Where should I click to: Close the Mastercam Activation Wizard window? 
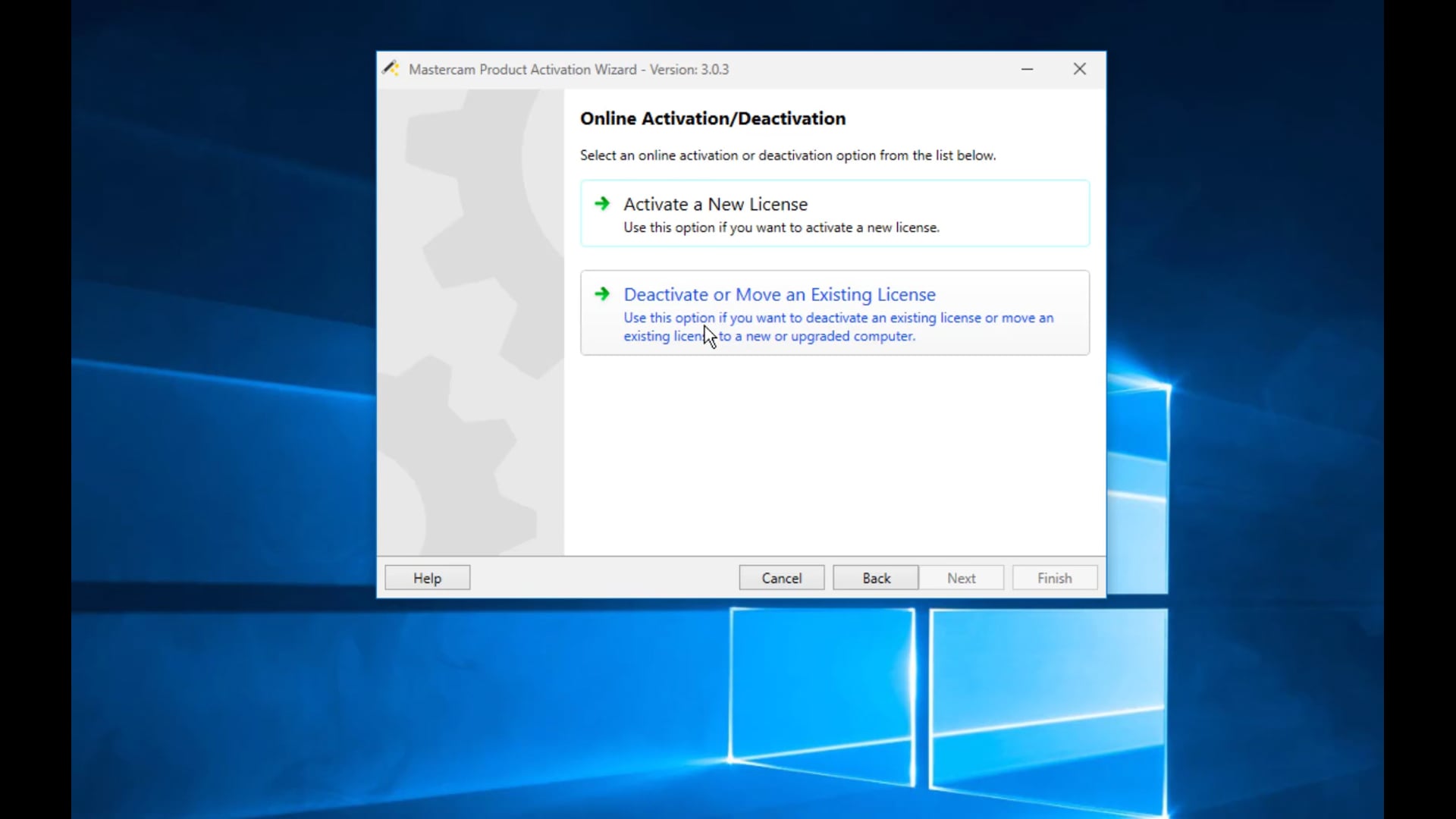tap(1080, 69)
